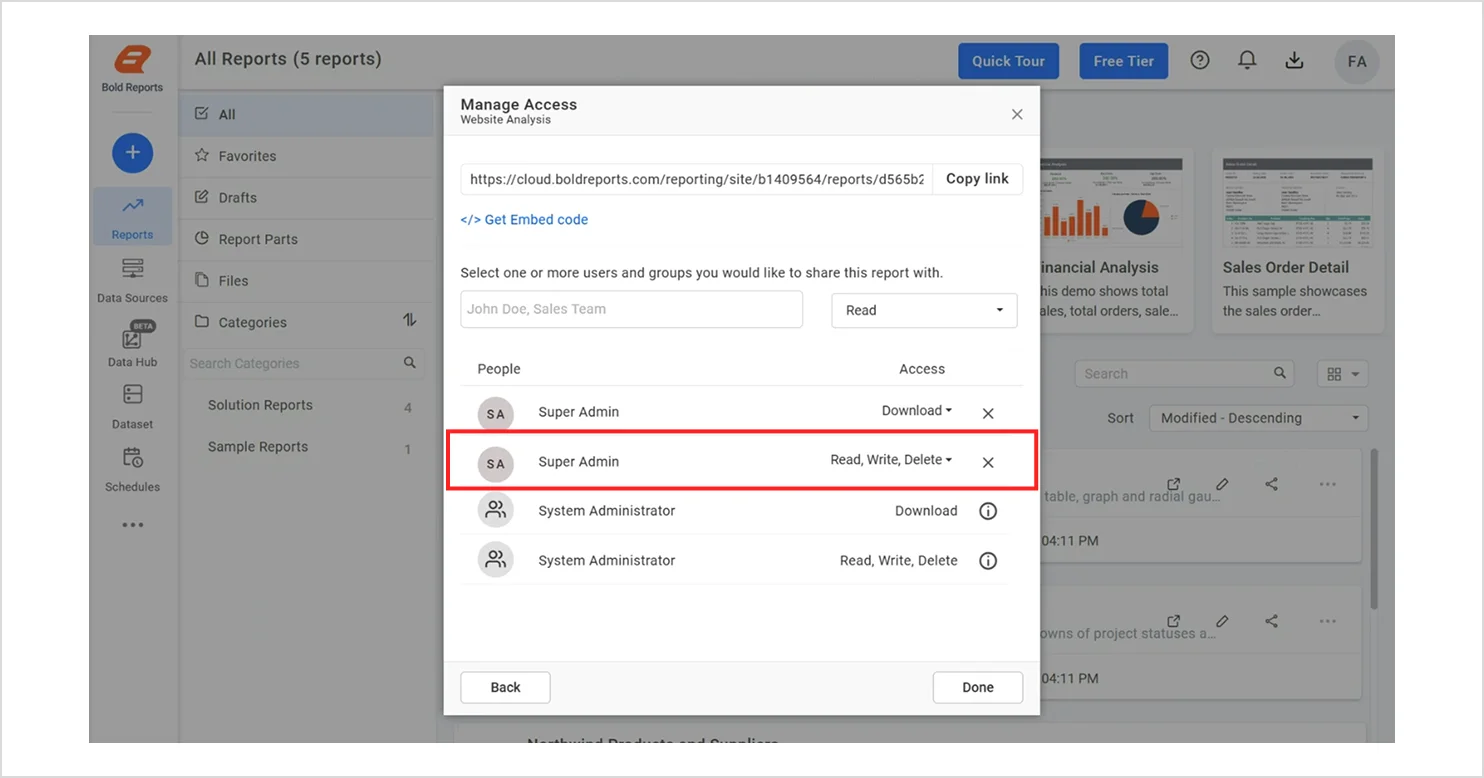Viewport: 1484px width, 778px height.
Task: Open the FA user profile avatar
Action: 1357,61
